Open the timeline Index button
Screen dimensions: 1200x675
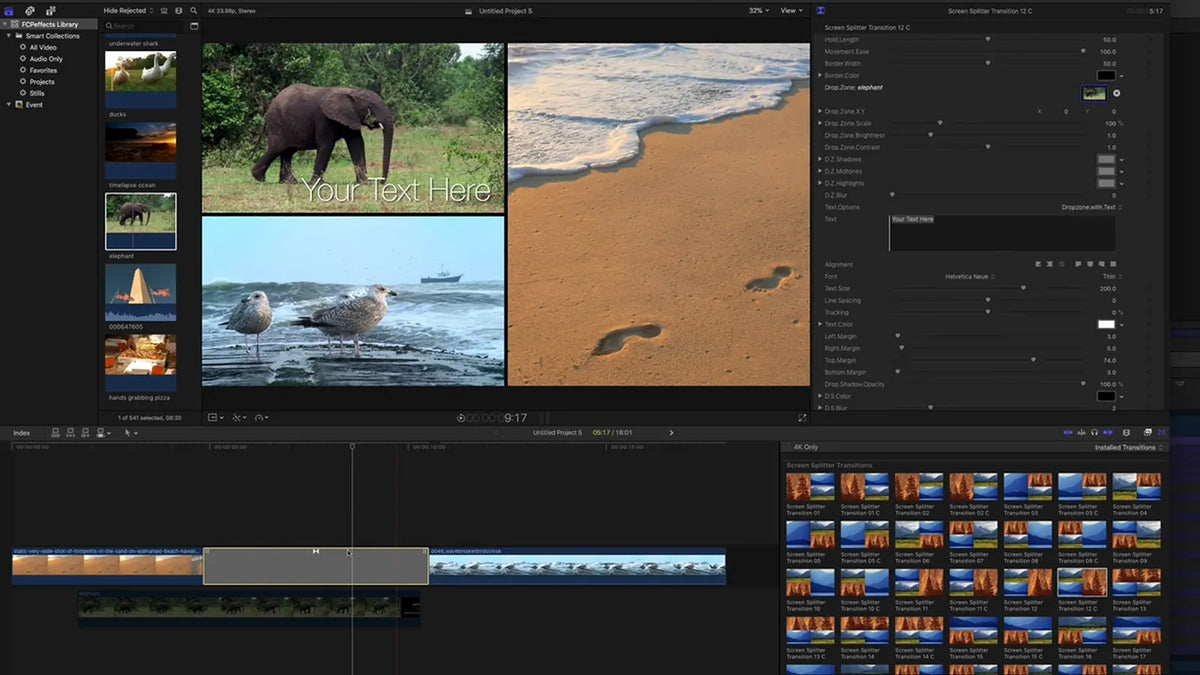pos(21,433)
